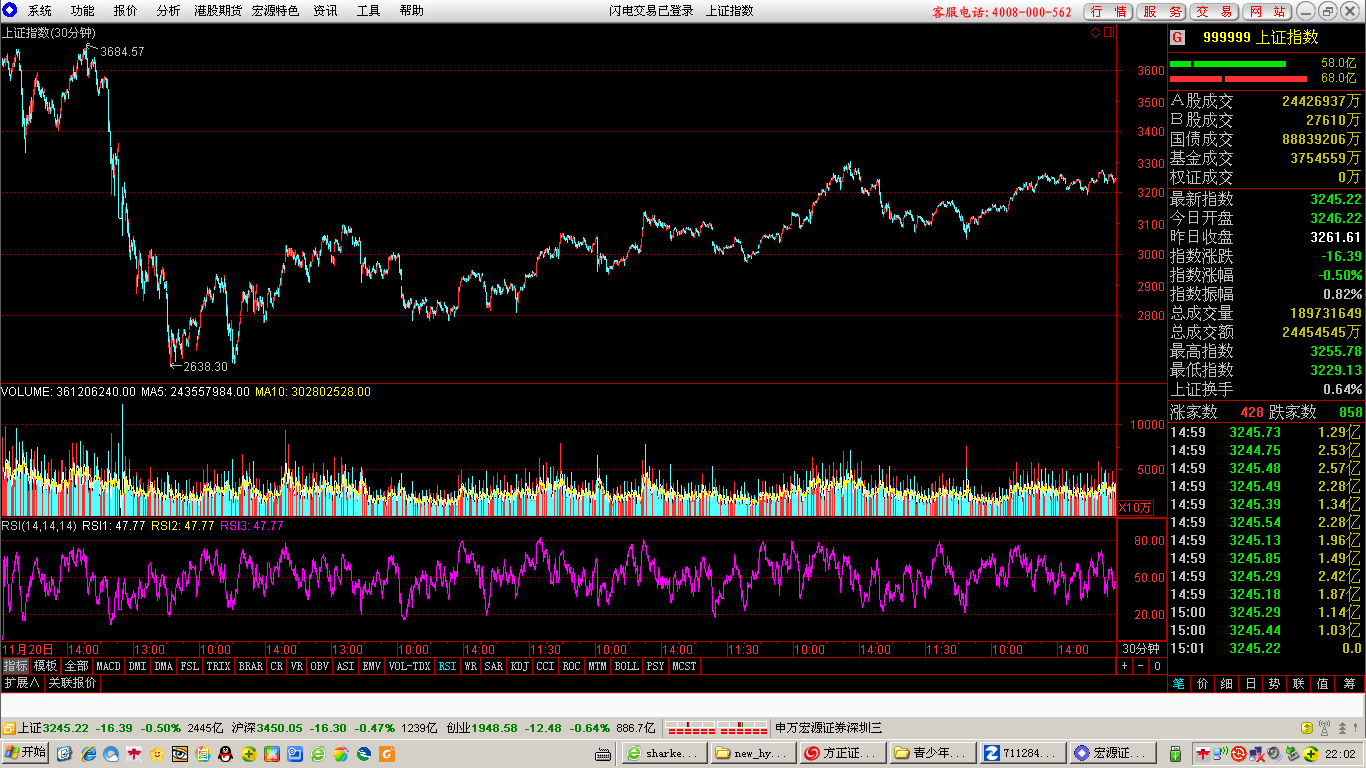Select the MACD indicator tab
1366x768 pixels.
pos(108,665)
